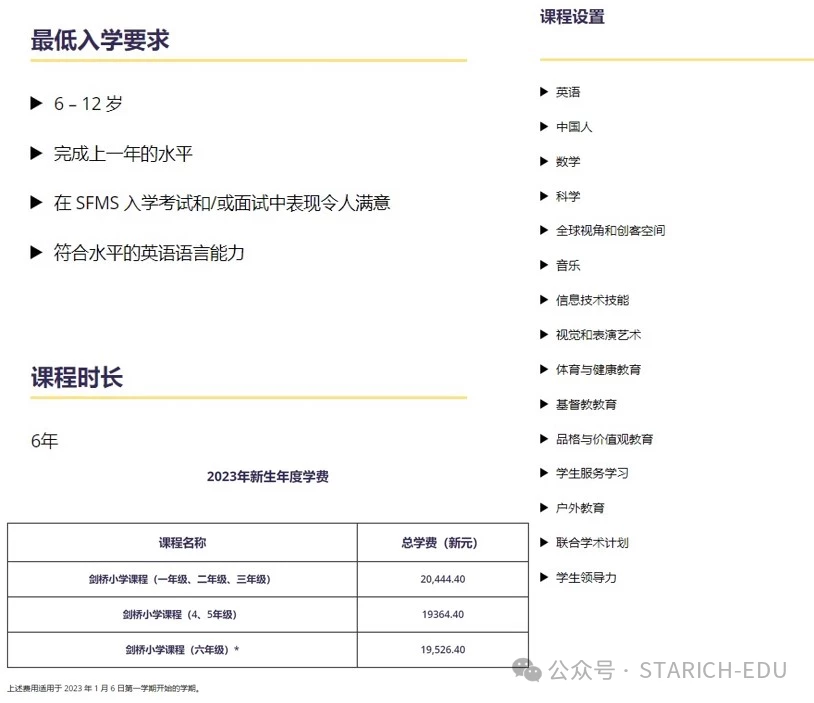Click the fee value 19364.40

click(443, 614)
